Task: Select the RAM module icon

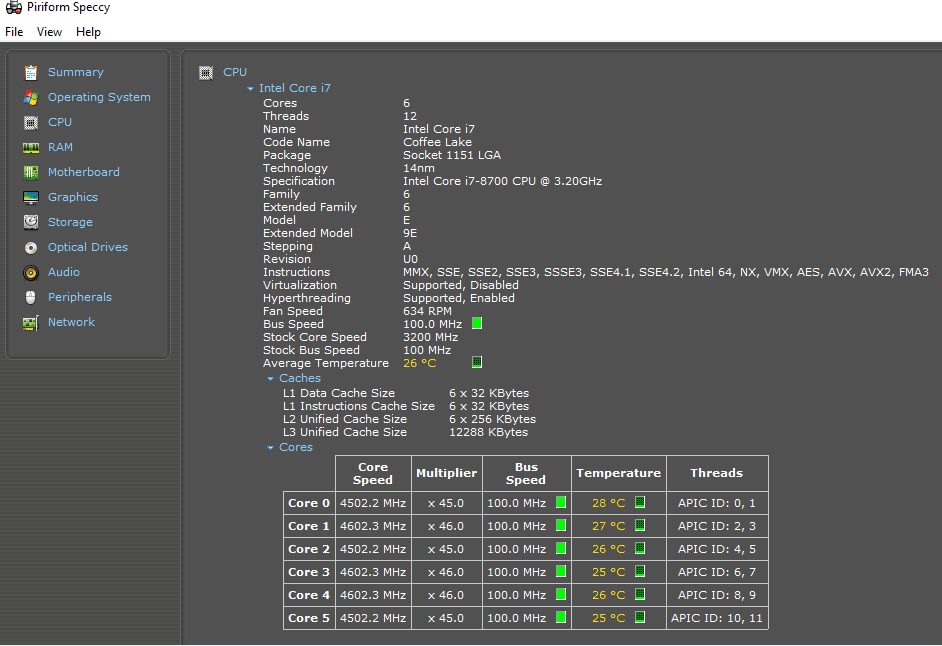Action: (x=31, y=148)
